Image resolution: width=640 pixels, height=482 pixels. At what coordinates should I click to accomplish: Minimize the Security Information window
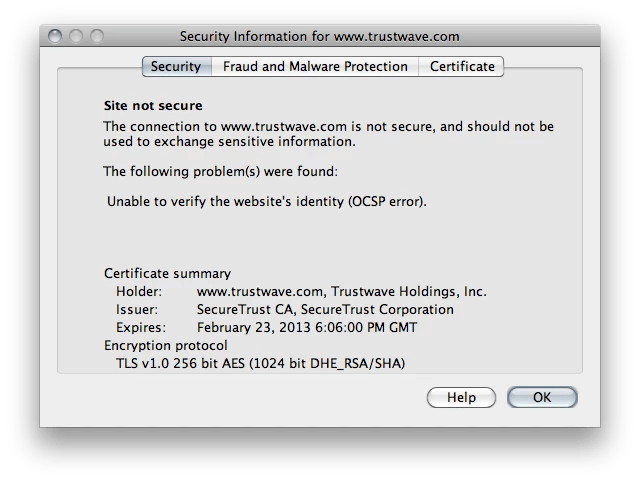[x=77, y=38]
